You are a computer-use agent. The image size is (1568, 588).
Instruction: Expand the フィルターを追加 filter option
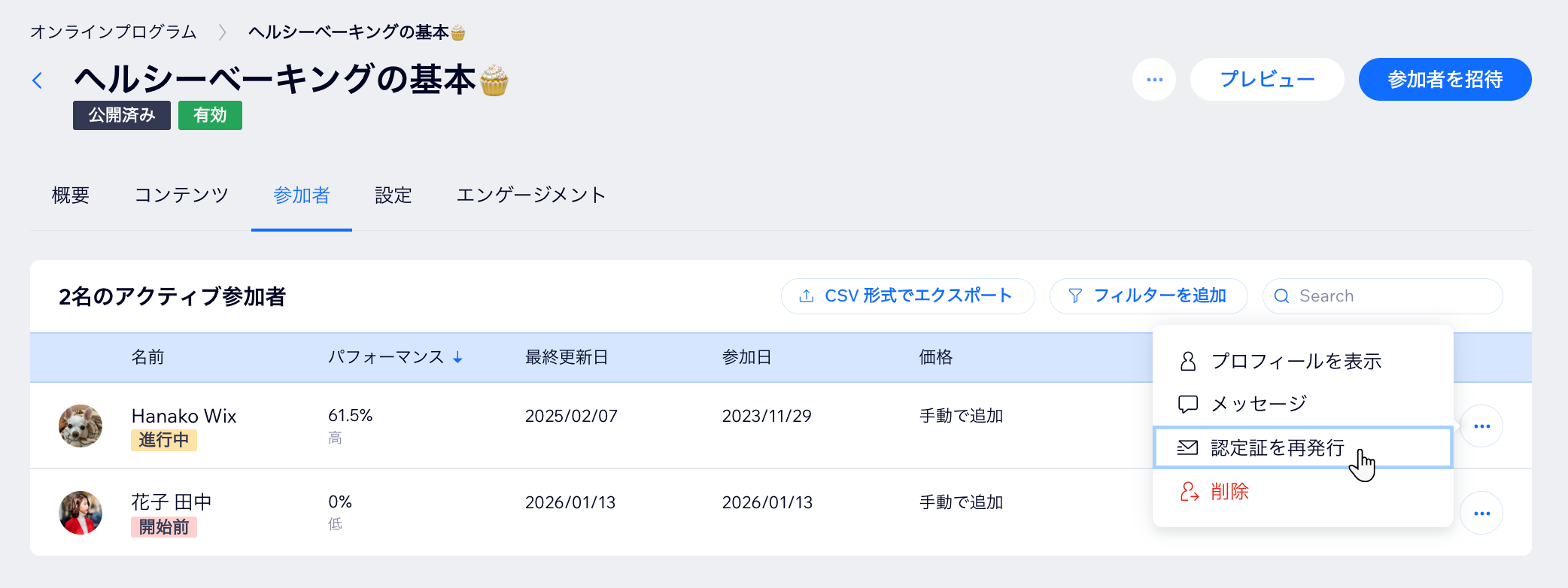point(1148,296)
